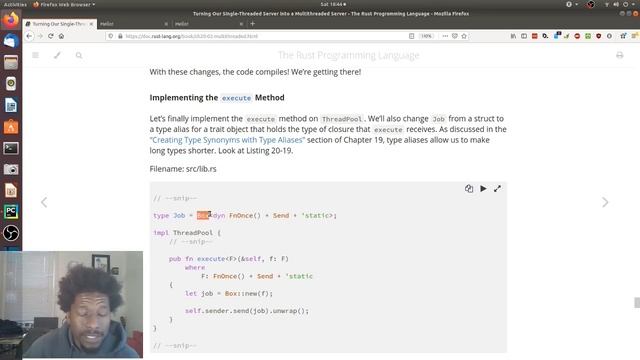
Task: Click the Firefox home button
Action: coord(61,36)
